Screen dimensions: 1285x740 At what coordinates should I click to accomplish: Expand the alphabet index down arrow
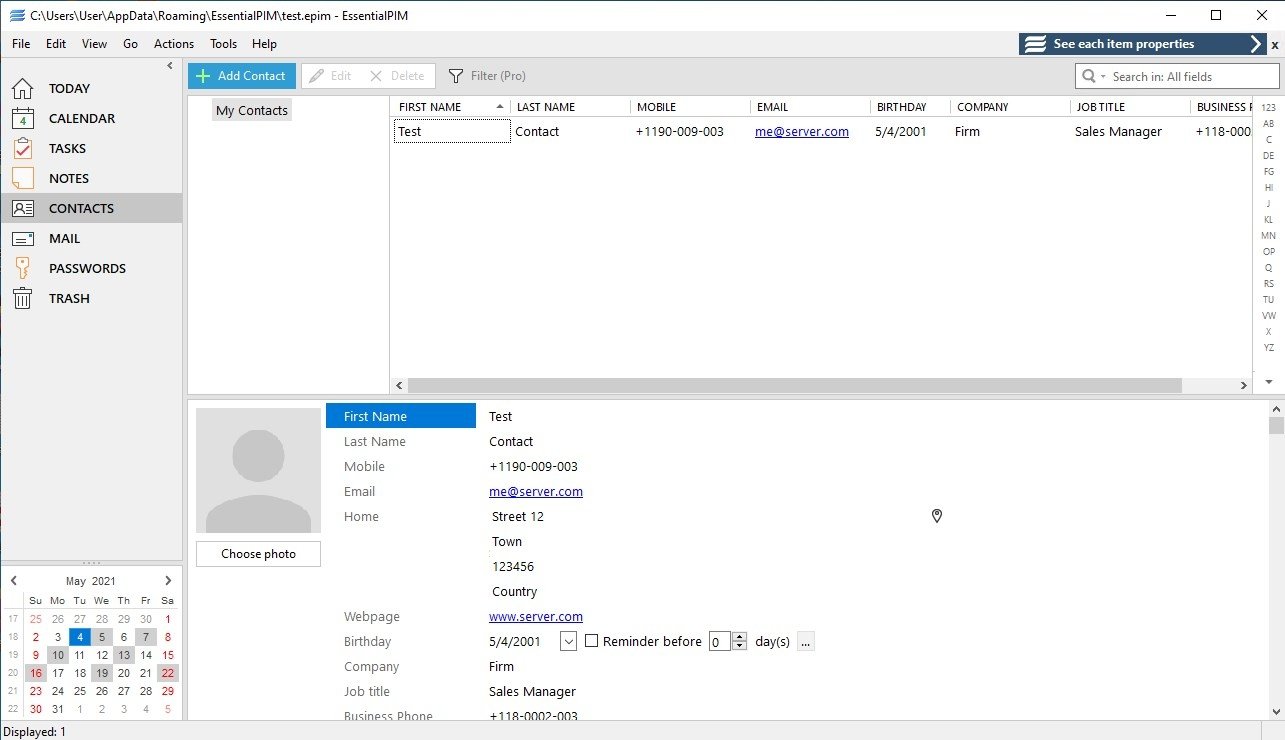1269,382
